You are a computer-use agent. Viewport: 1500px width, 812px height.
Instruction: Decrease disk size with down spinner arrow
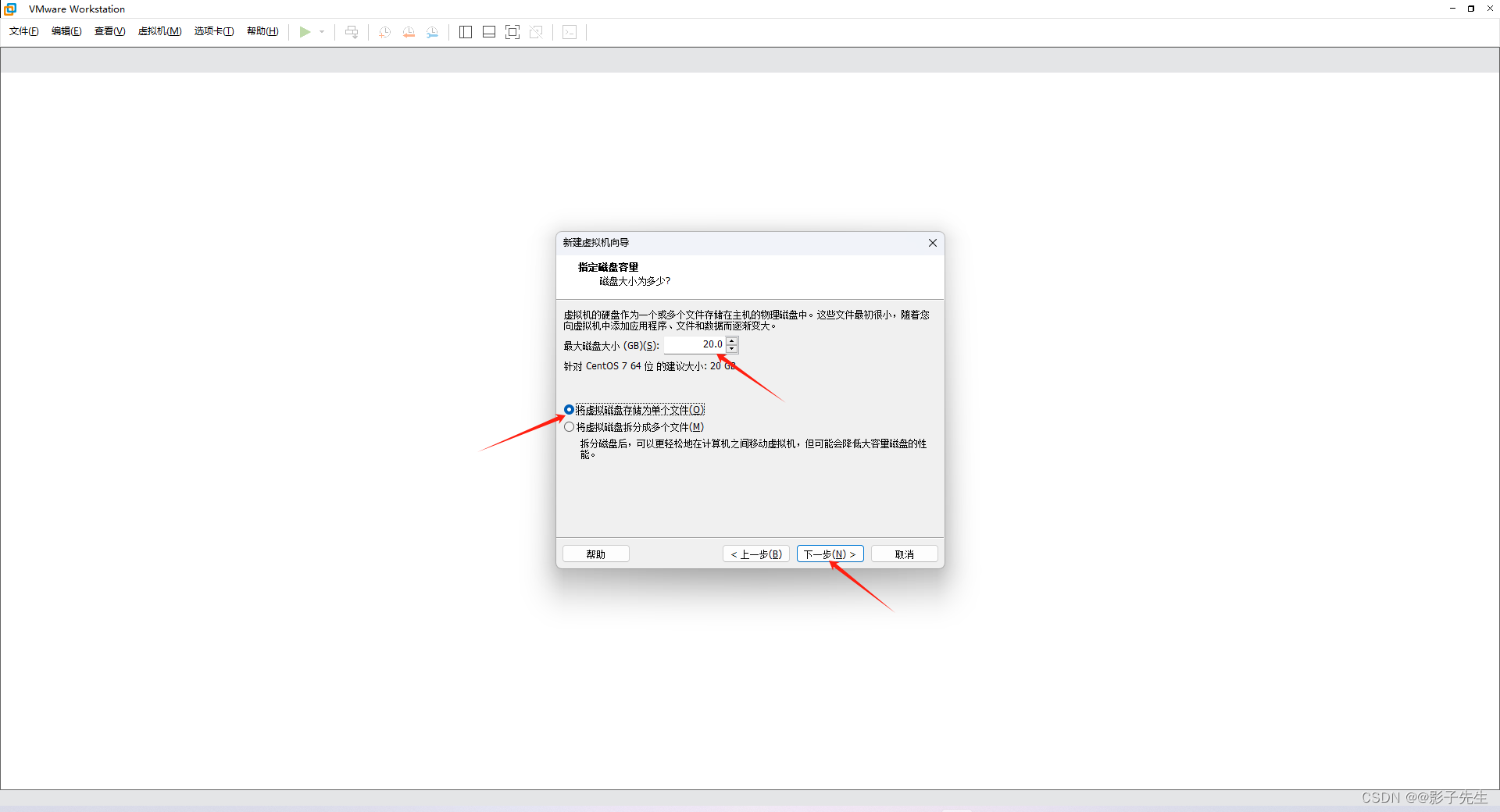[732, 349]
